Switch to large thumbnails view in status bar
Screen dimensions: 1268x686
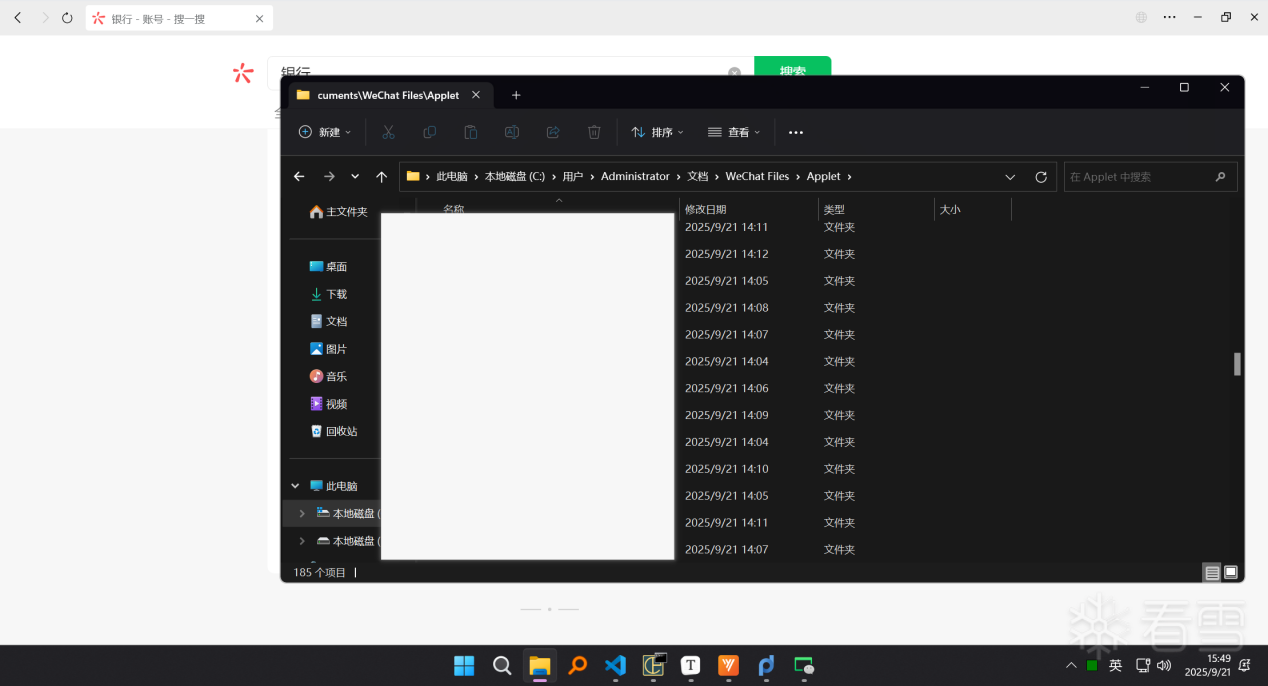(x=1231, y=573)
